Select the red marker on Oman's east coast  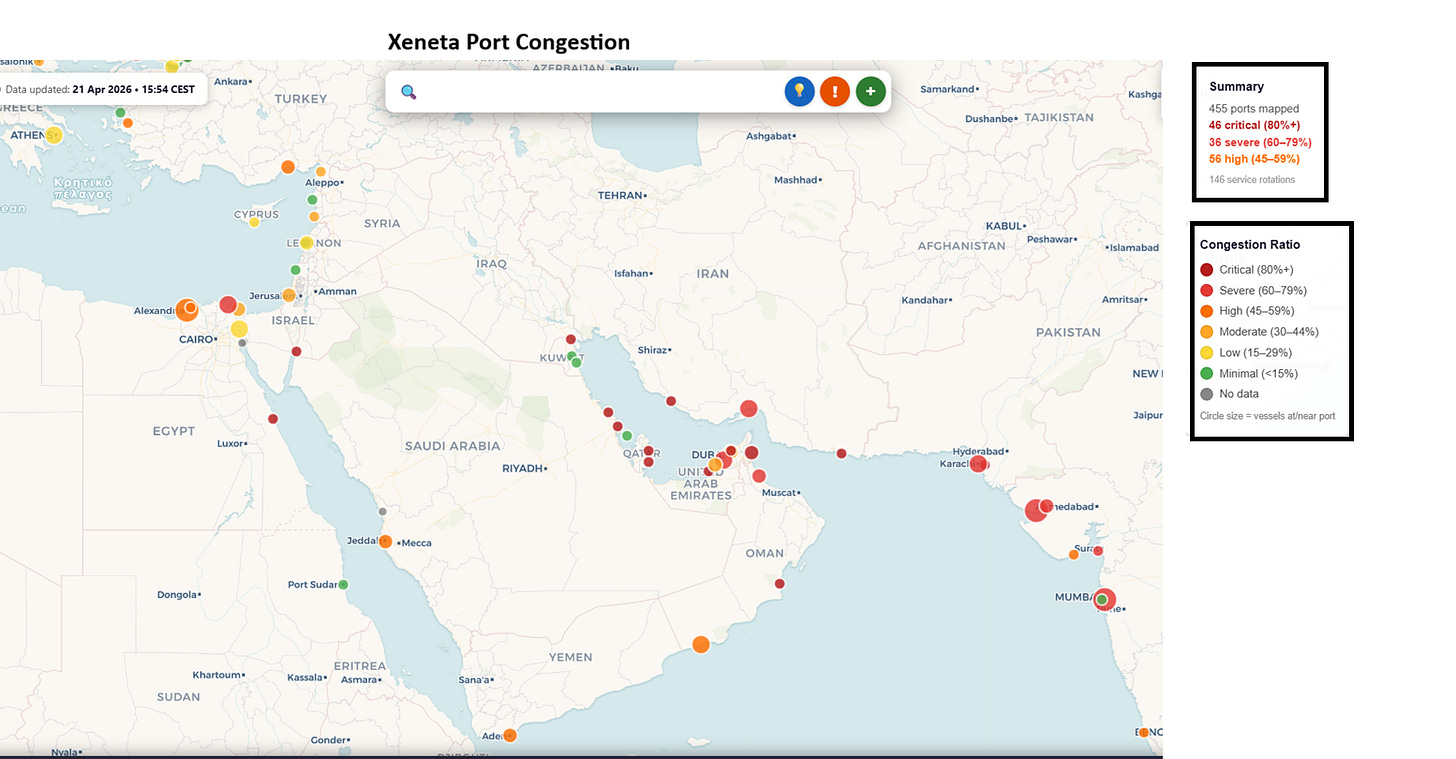point(780,584)
